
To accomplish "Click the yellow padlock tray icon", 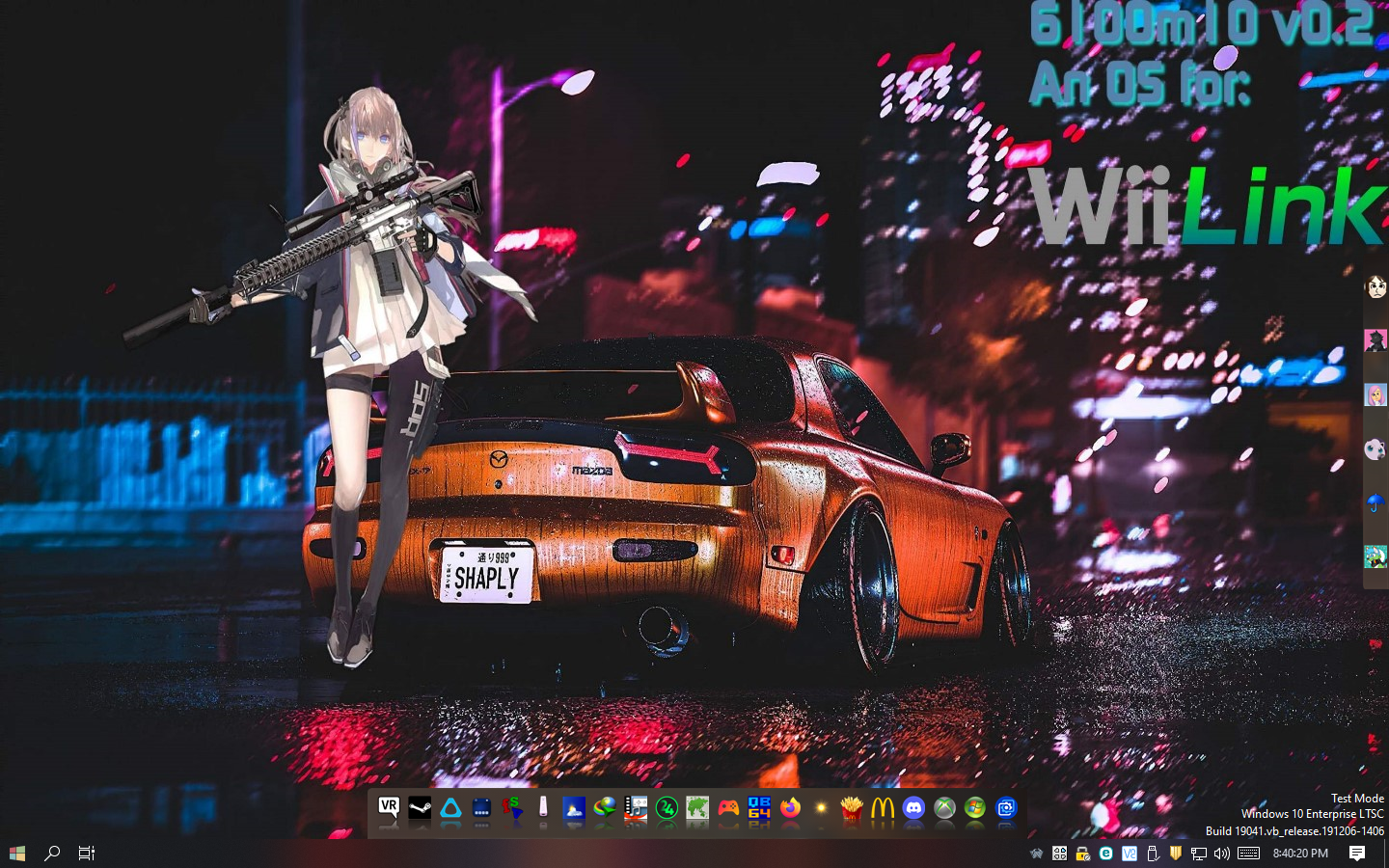I will click(x=1083, y=854).
